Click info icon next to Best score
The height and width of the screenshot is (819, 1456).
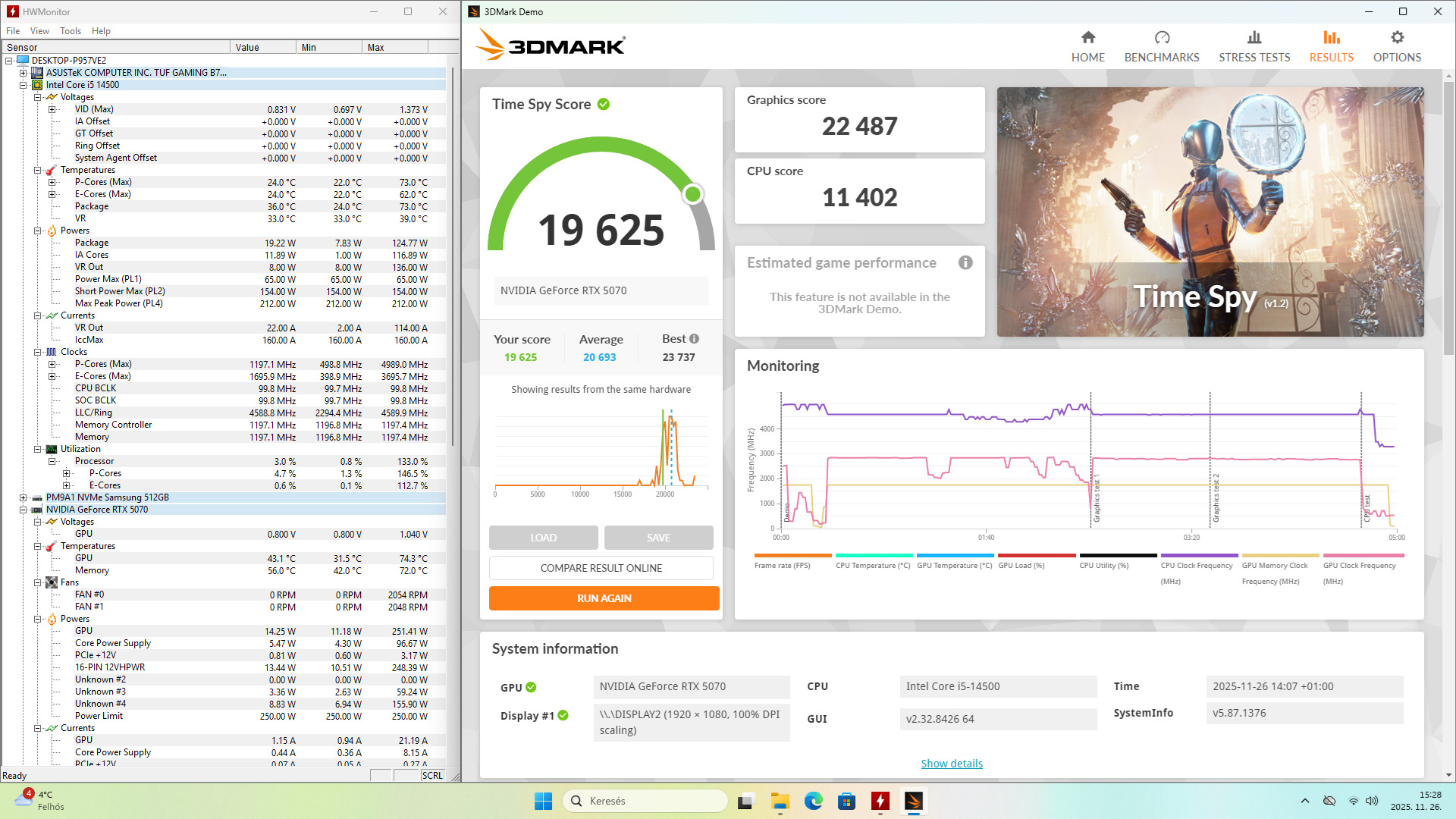[694, 339]
